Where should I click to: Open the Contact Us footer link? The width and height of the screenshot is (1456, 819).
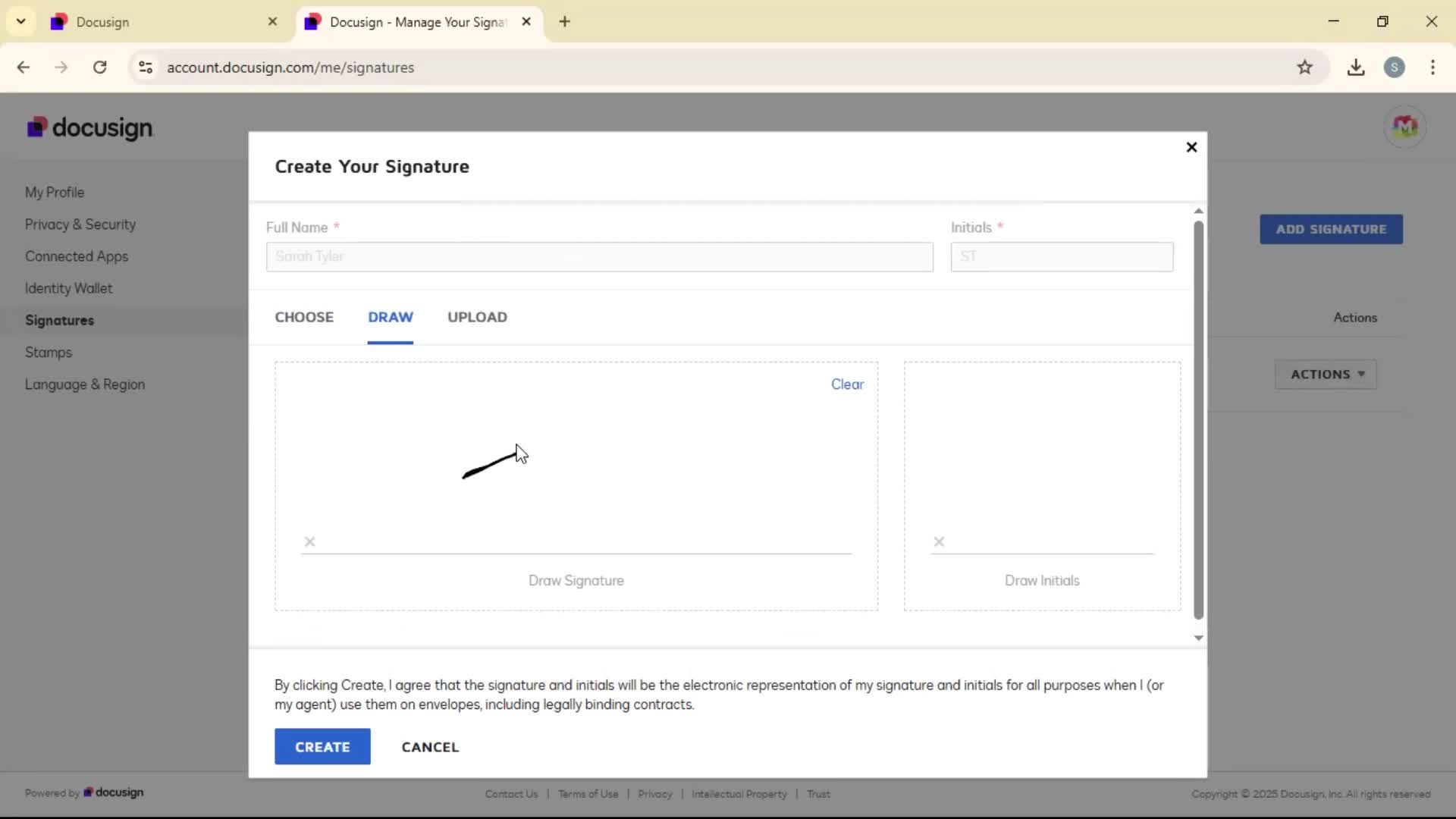[511, 794]
